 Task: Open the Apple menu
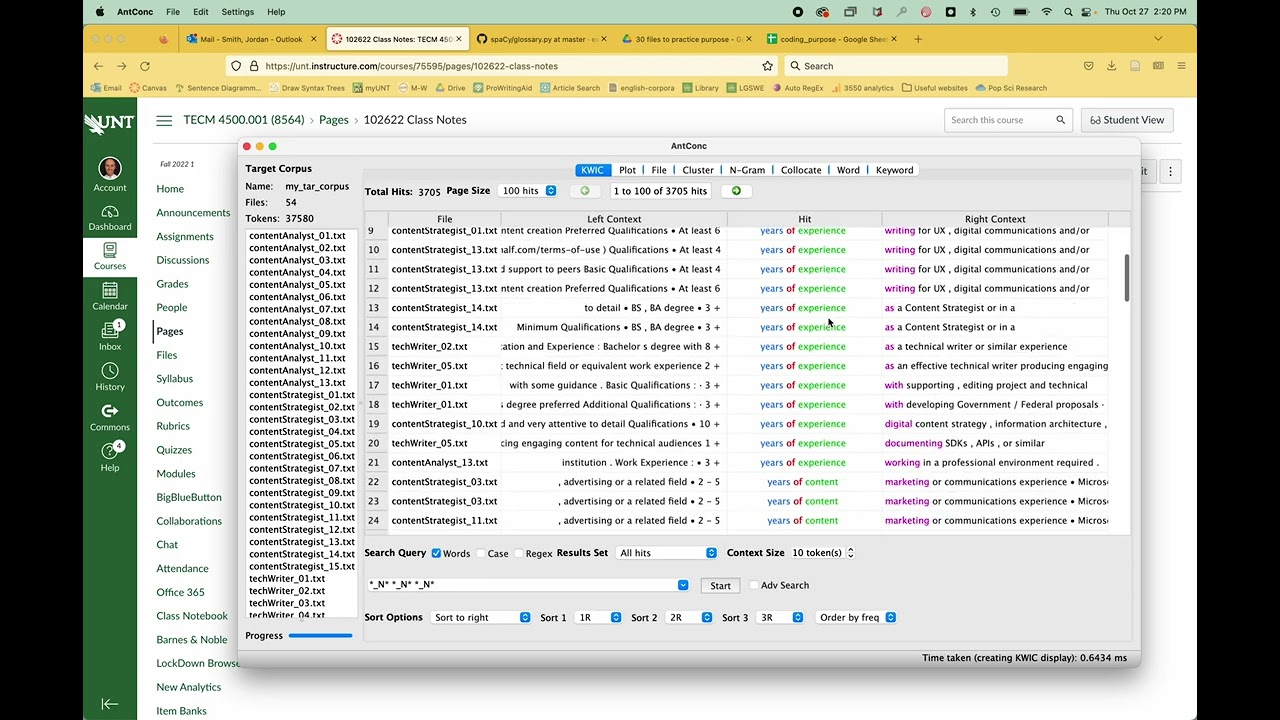tap(100, 12)
